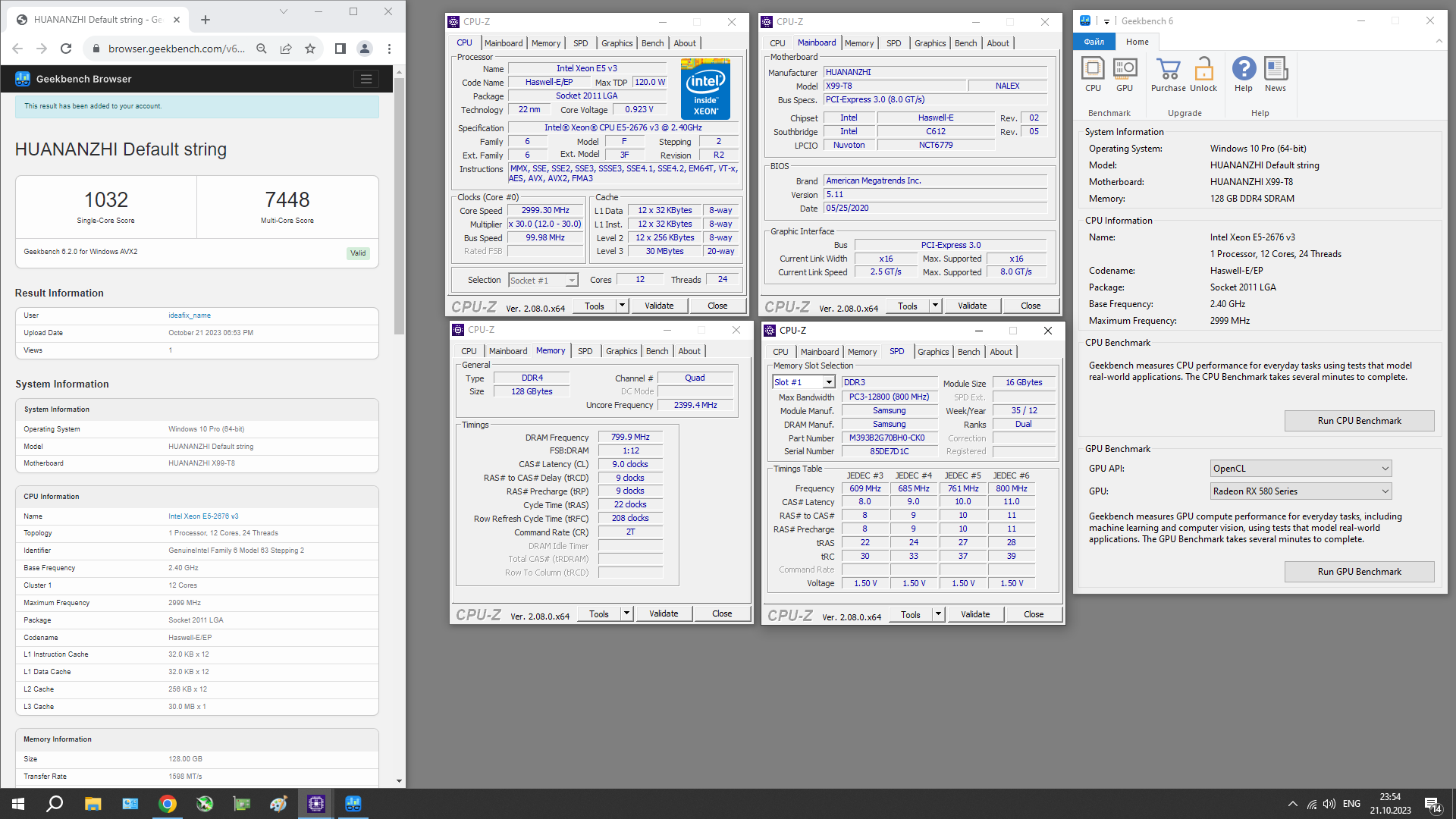Click Intel Xeon Inside logo in CPU-Z
This screenshot has width=1456, height=819.
point(706,89)
